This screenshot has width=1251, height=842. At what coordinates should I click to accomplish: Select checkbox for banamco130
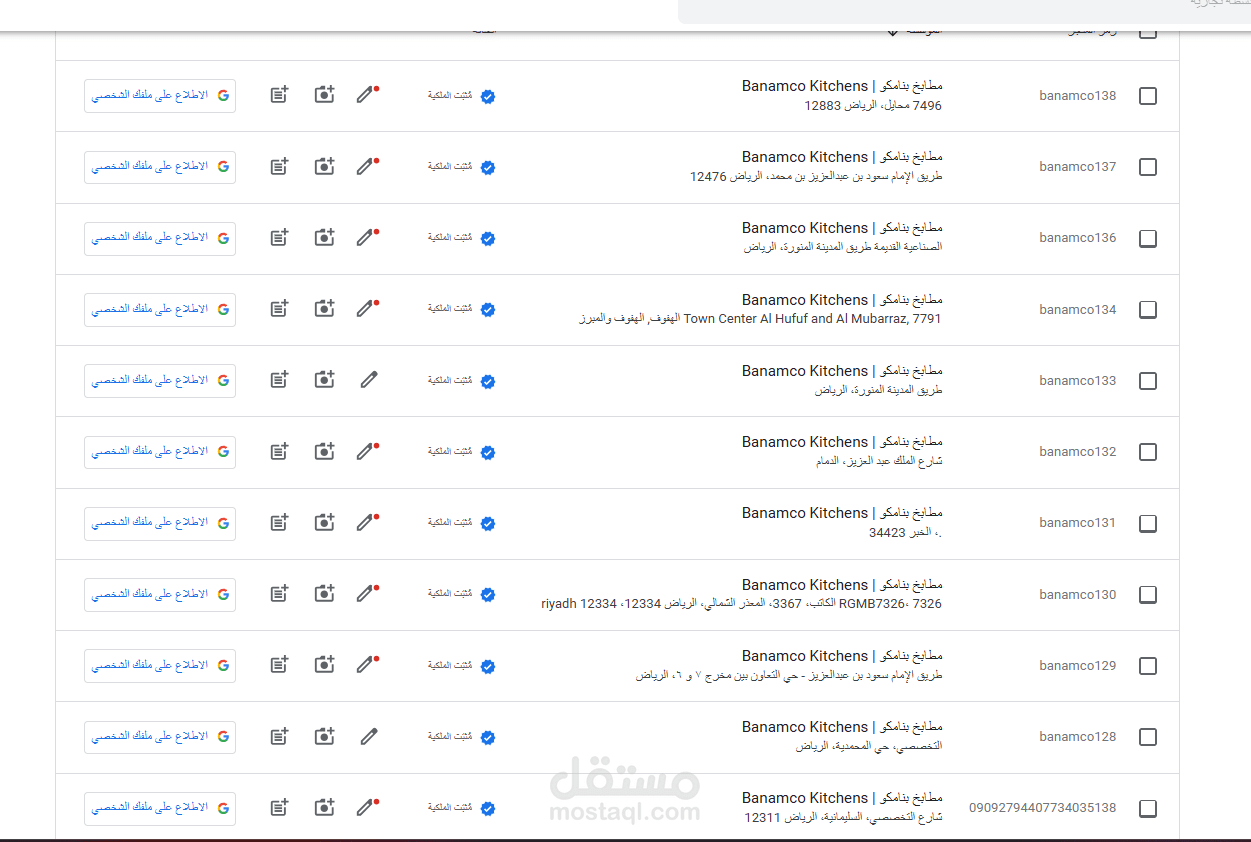(x=1148, y=595)
